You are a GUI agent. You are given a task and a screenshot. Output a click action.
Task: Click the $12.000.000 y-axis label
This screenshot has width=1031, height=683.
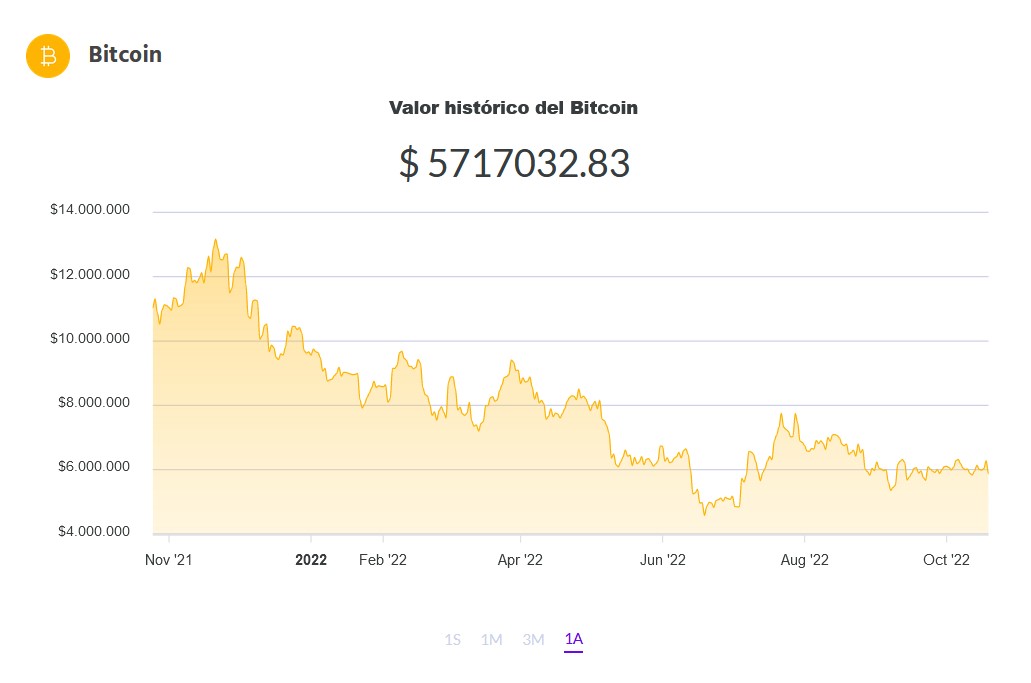[90, 275]
